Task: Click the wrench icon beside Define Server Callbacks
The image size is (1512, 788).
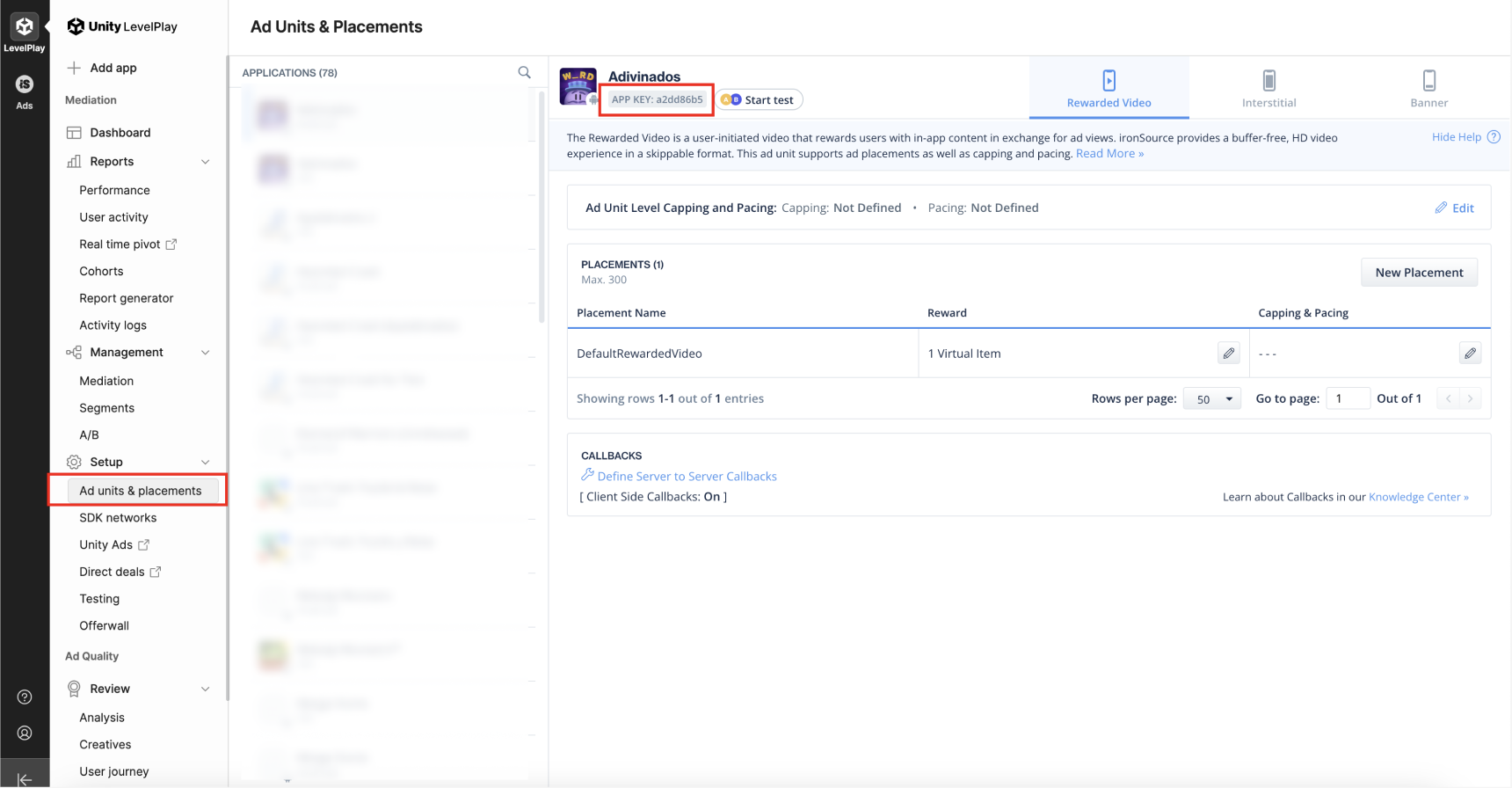Action: (x=587, y=475)
